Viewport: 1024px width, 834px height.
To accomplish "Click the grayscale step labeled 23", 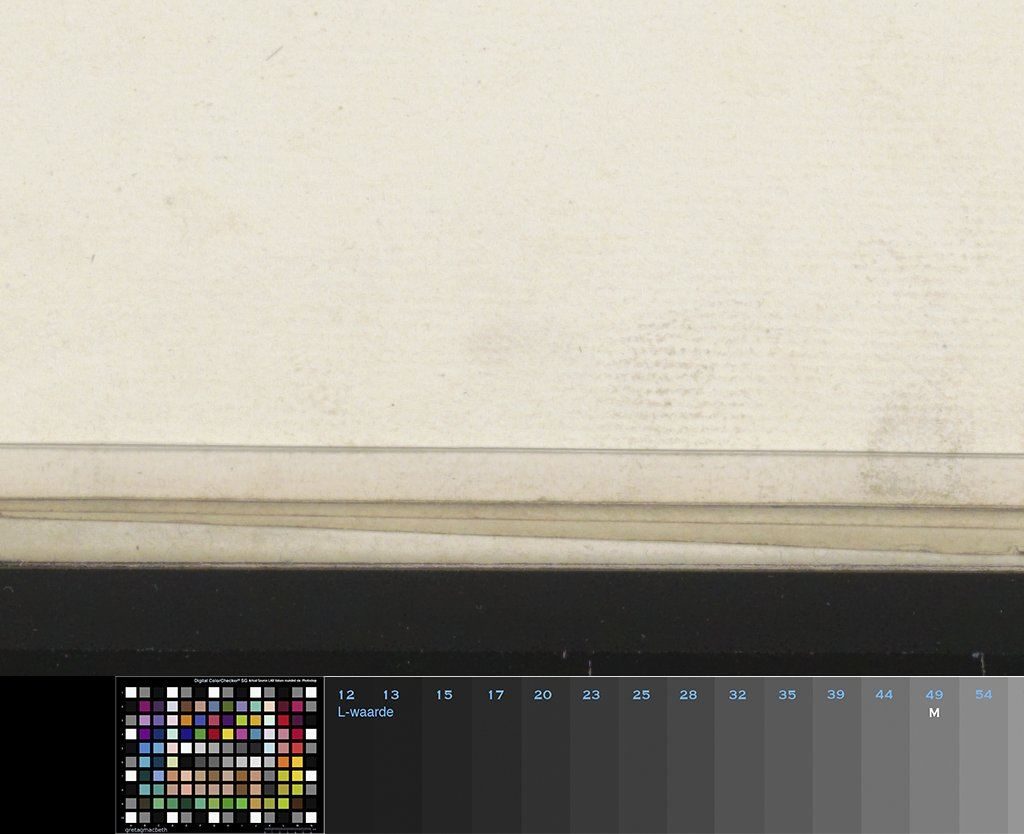I will pyautogui.click(x=593, y=760).
